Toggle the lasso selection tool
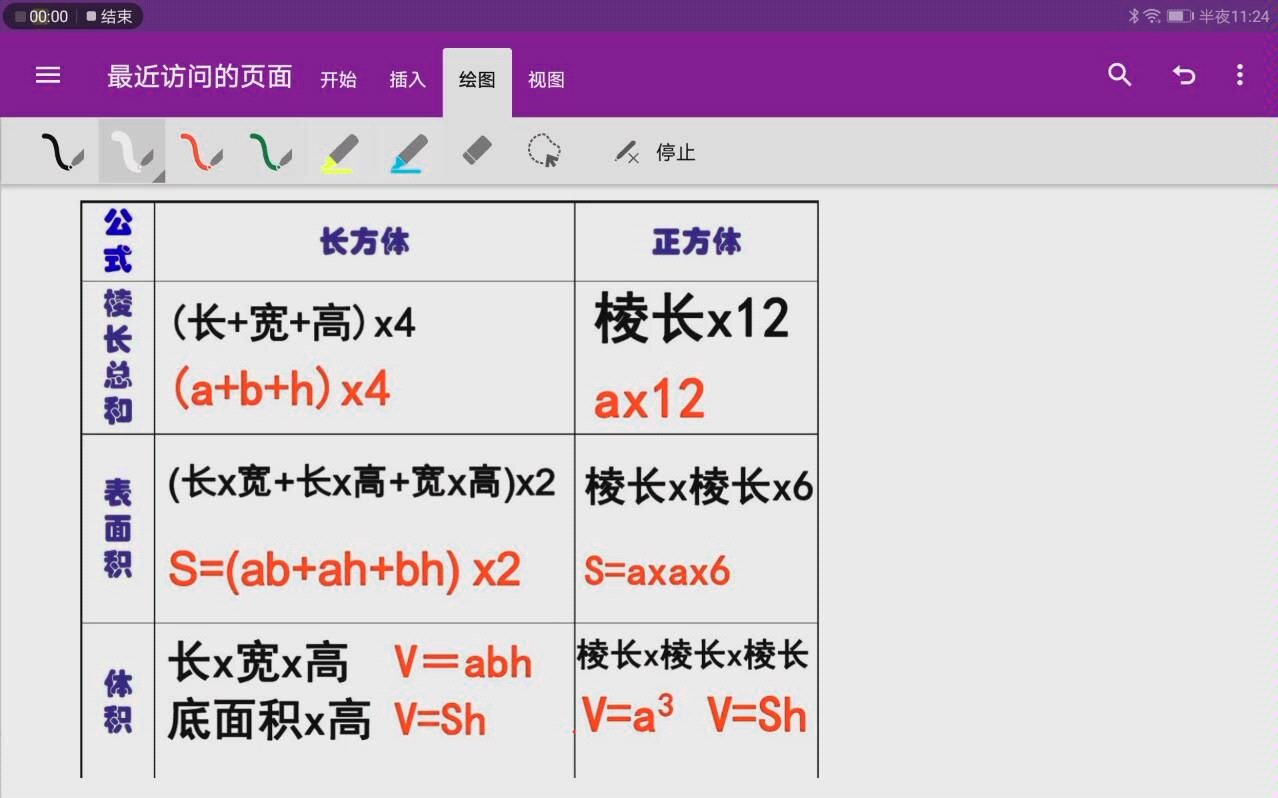1278x798 pixels. coord(543,150)
